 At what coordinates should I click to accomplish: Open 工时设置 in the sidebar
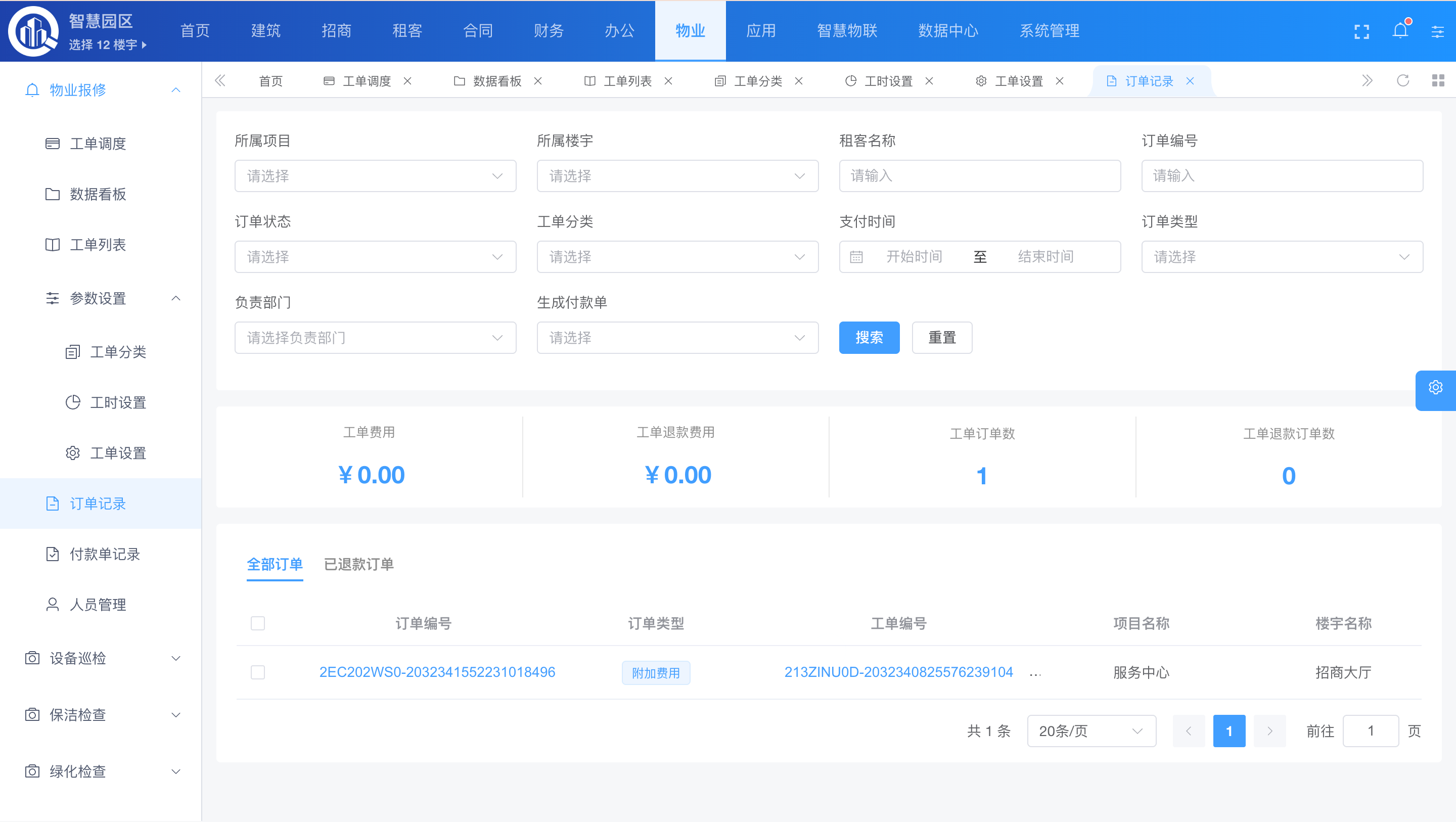[118, 402]
